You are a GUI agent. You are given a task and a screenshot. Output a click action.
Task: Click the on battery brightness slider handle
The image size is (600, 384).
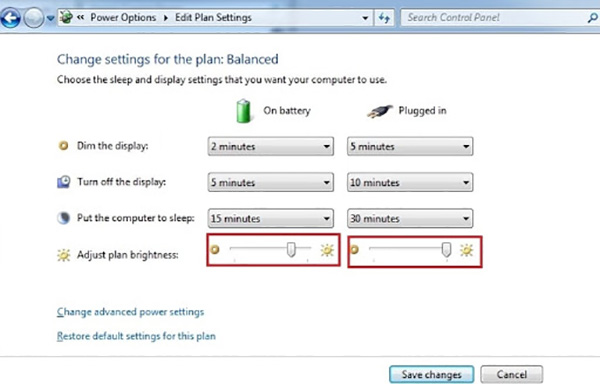(x=291, y=250)
